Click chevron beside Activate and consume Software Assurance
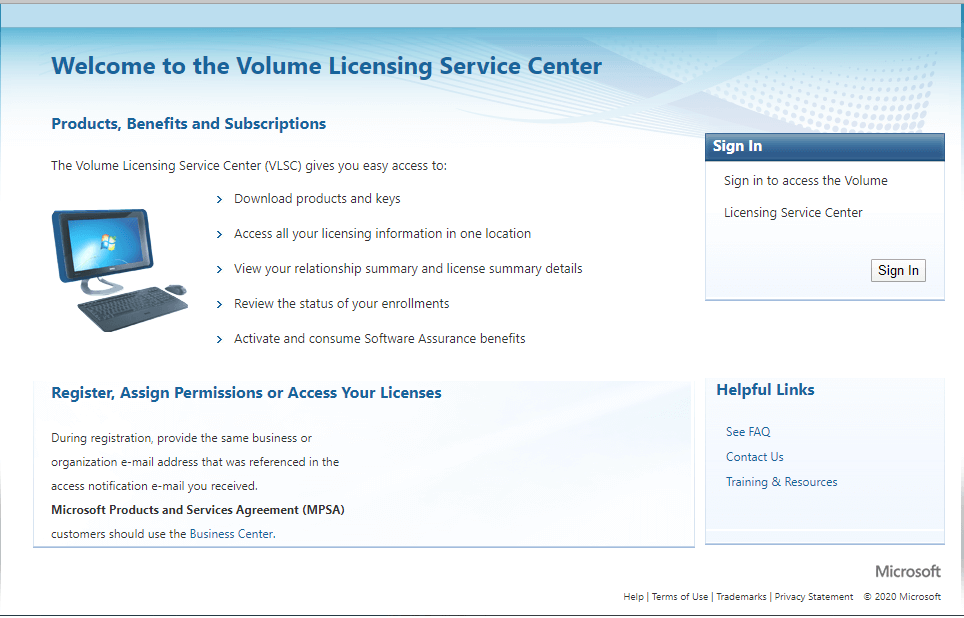This screenshot has width=964, height=618. point(219,339)
